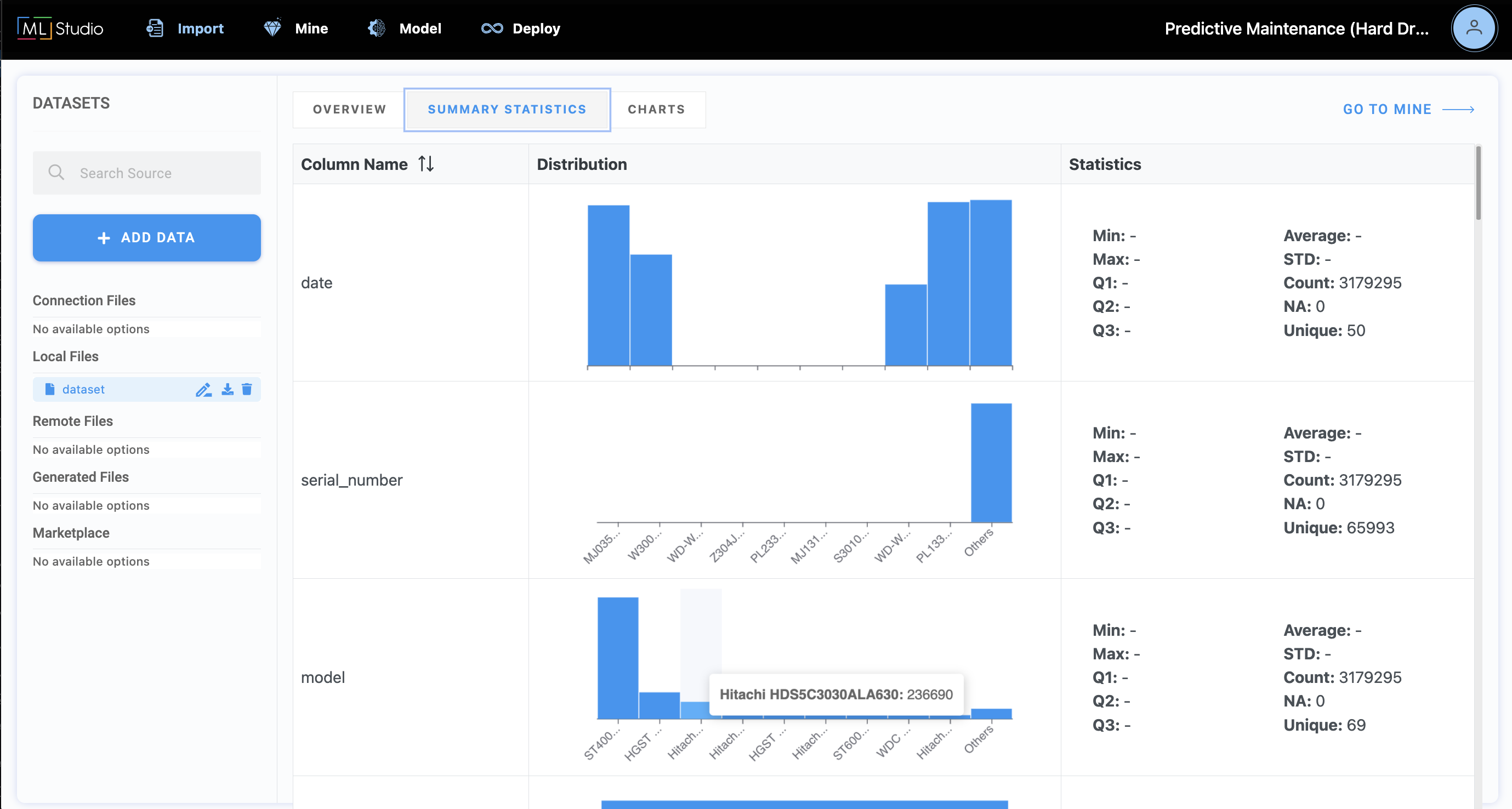Rename dataset with the edit pencil icon

pyautogui.click(x=203, y=390)
